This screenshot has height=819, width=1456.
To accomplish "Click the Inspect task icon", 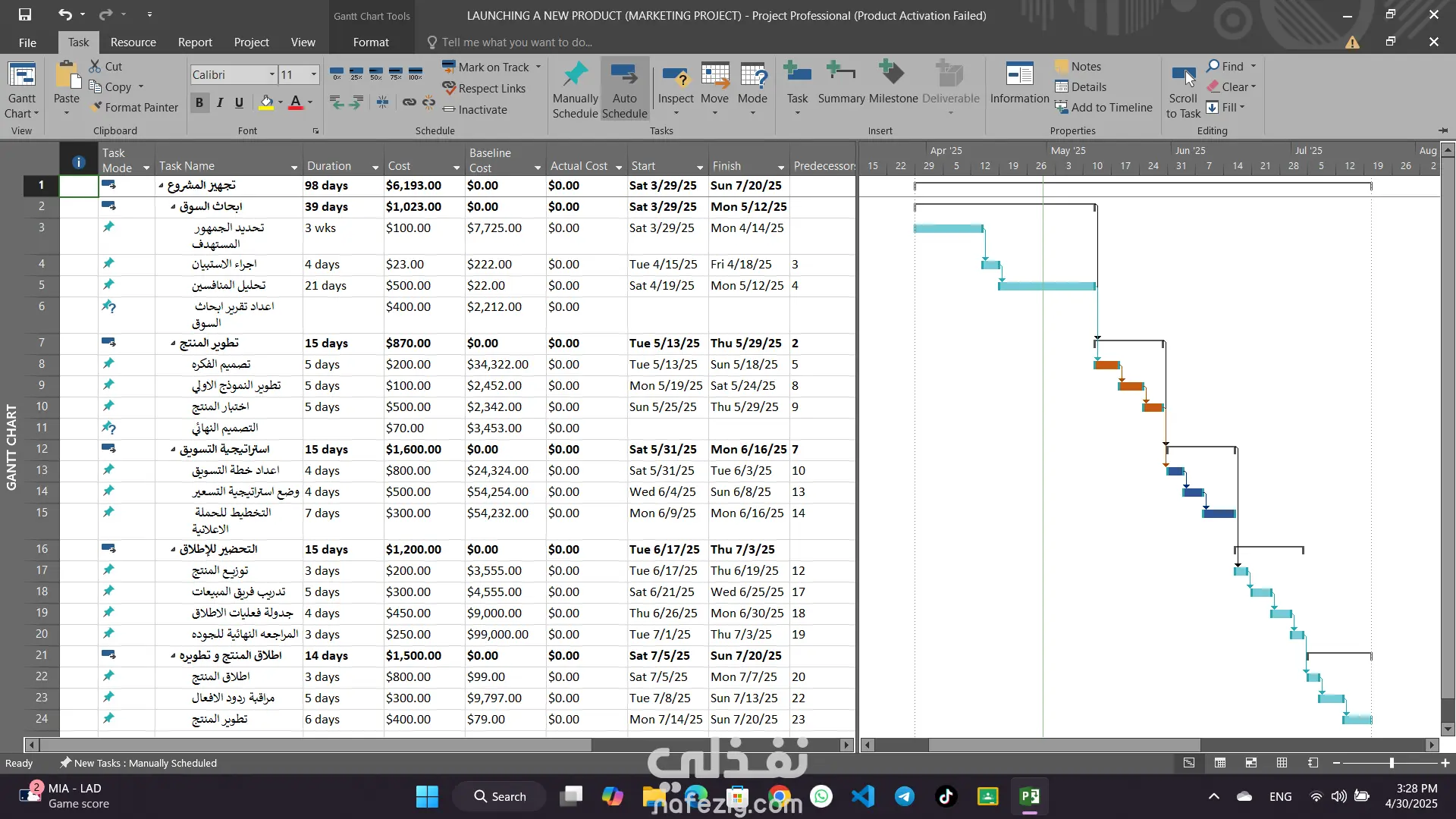I will point(675,76).
